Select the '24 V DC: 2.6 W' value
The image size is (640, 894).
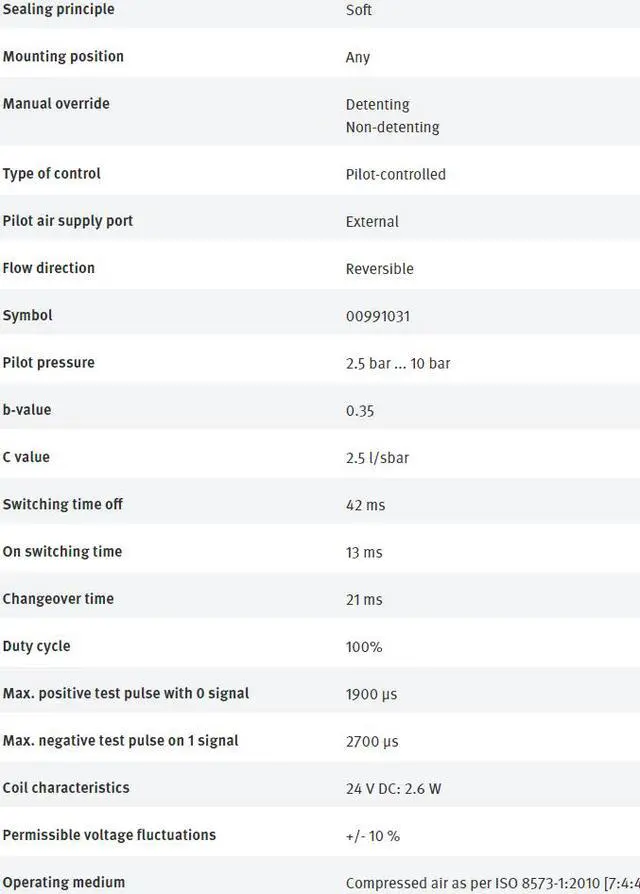[393, 788]
